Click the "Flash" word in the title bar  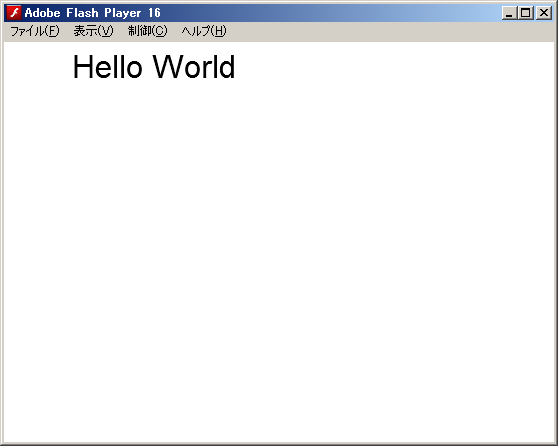(82, 13)
